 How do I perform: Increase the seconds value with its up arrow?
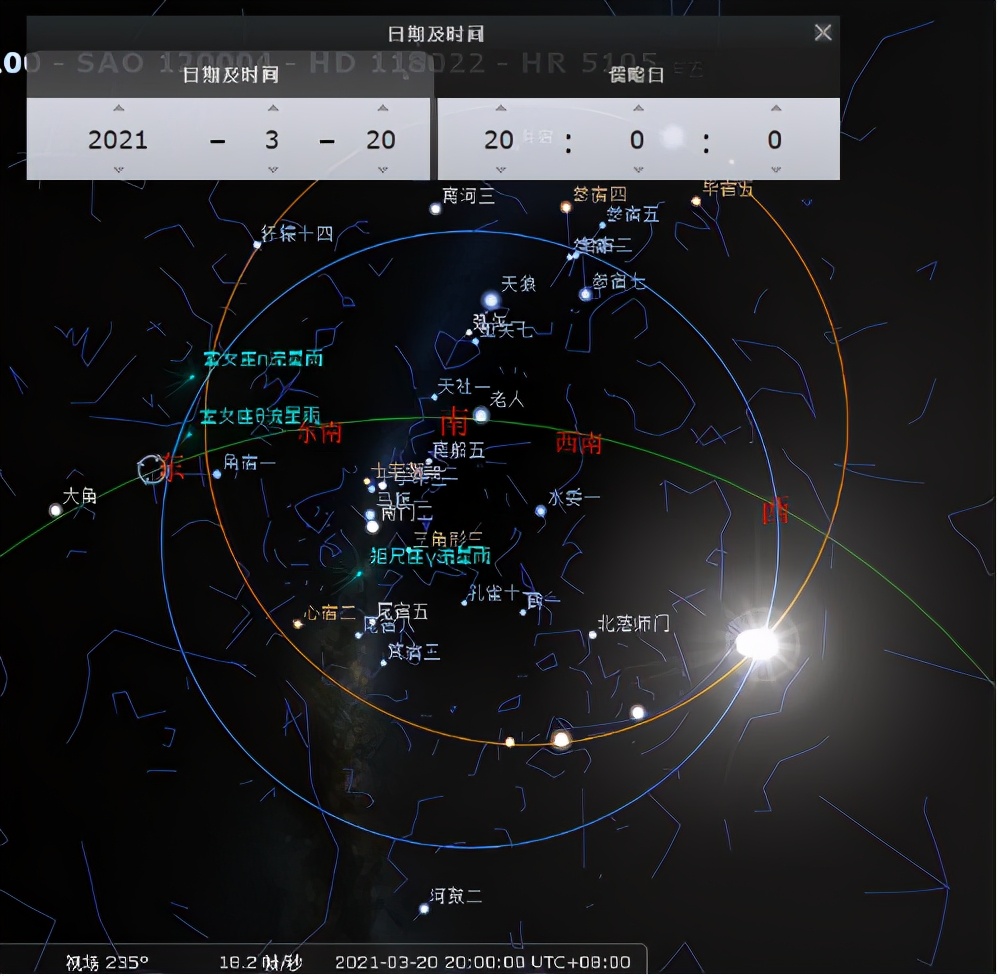776,108
